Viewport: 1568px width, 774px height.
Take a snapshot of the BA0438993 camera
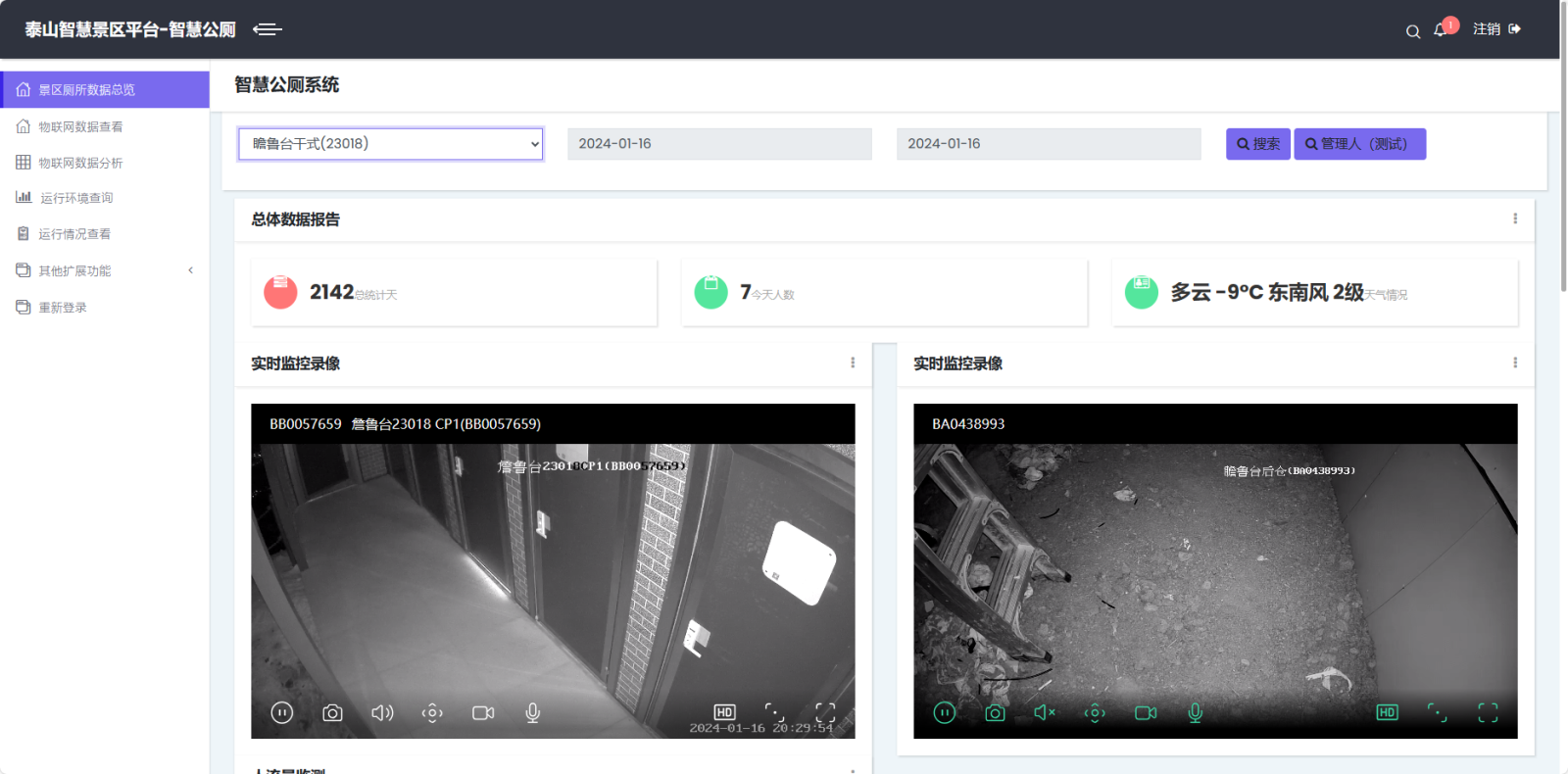click(x=996, y=712)
